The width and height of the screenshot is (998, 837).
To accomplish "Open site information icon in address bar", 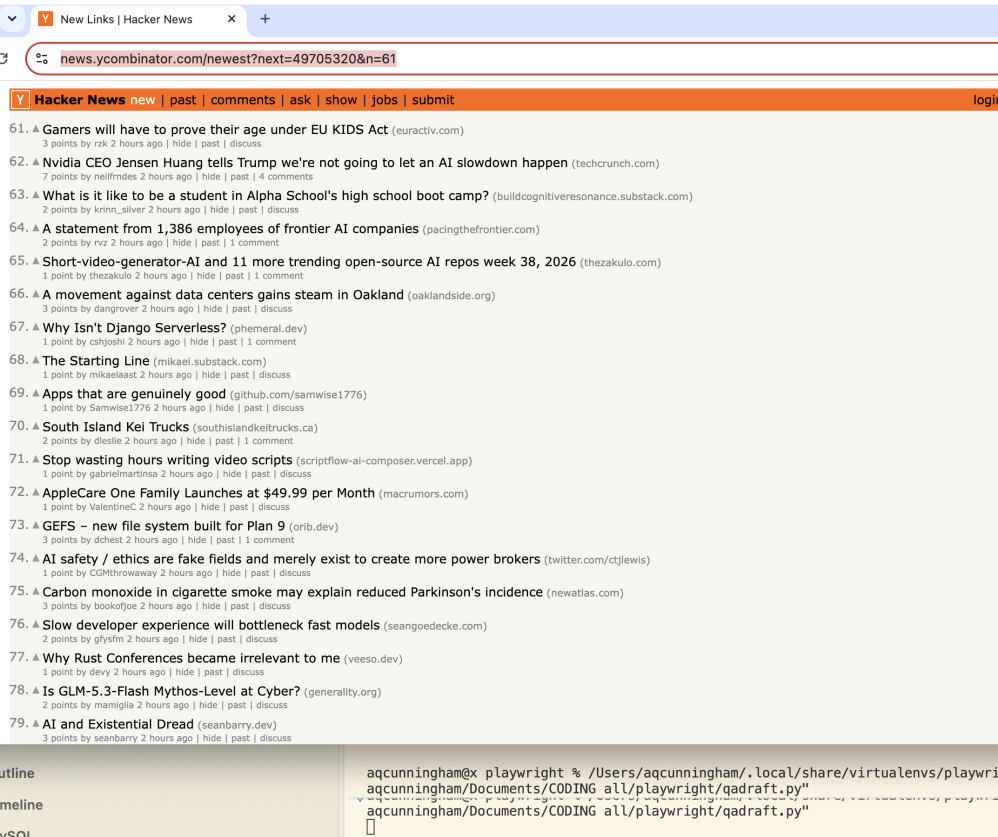I will point(42,59).
